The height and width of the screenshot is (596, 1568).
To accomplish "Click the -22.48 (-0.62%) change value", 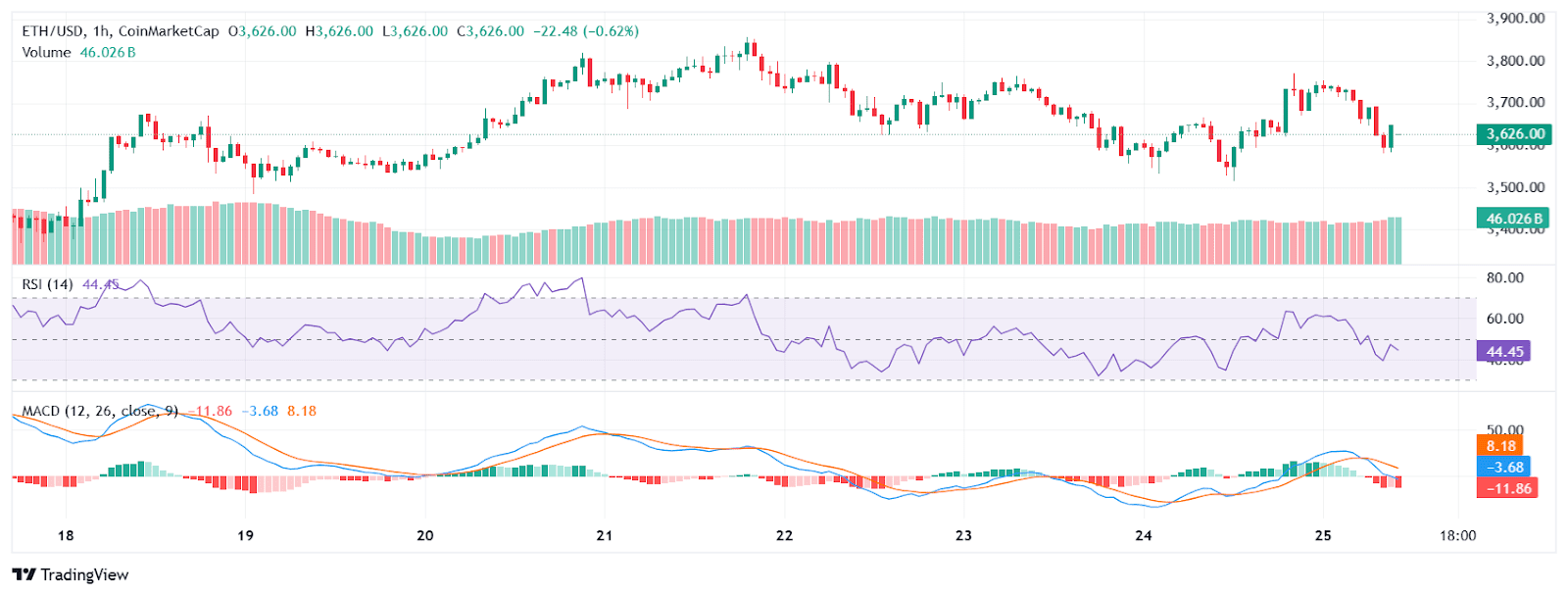I will (586, 31).
